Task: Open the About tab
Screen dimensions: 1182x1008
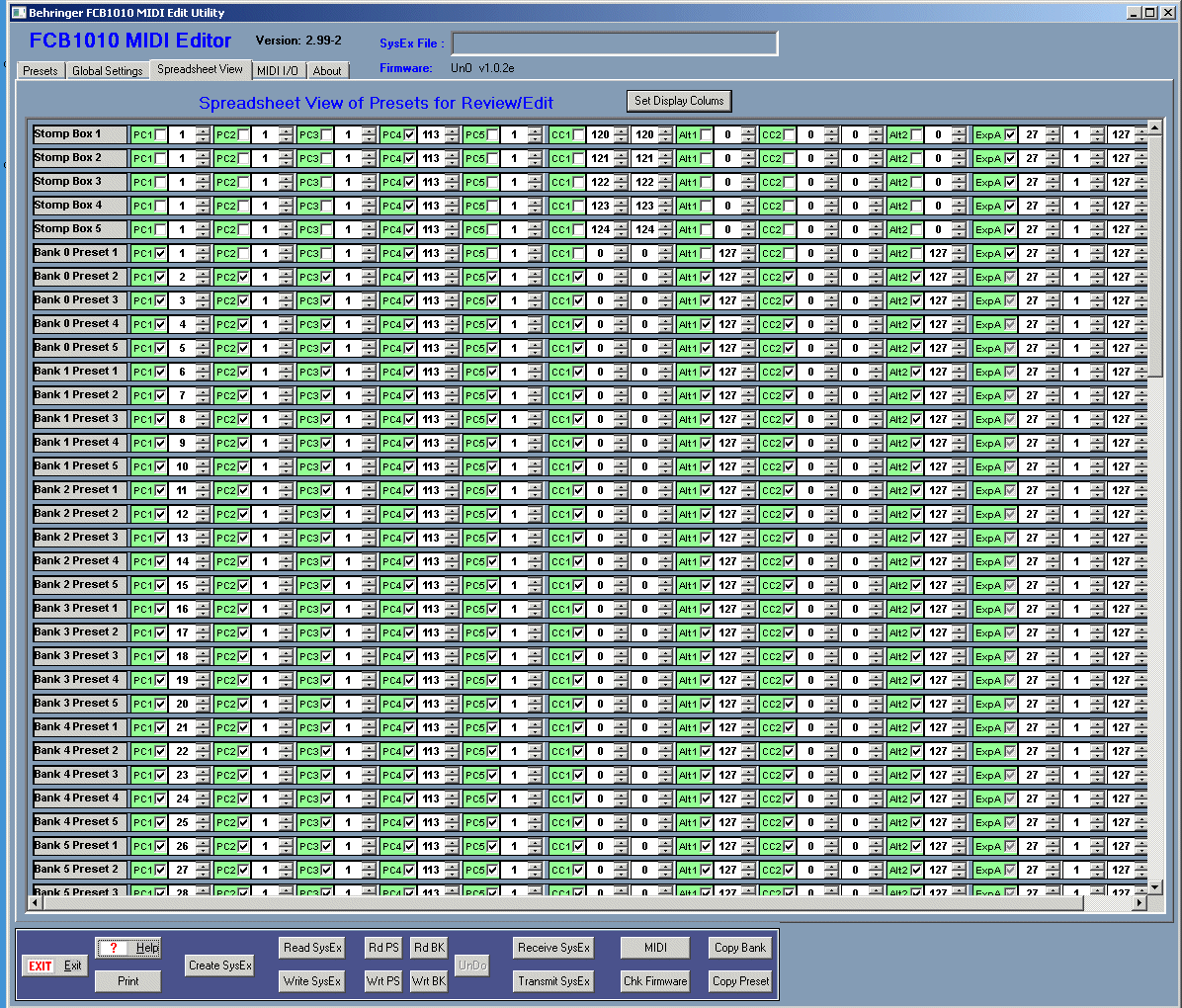Action: [327, 71]
